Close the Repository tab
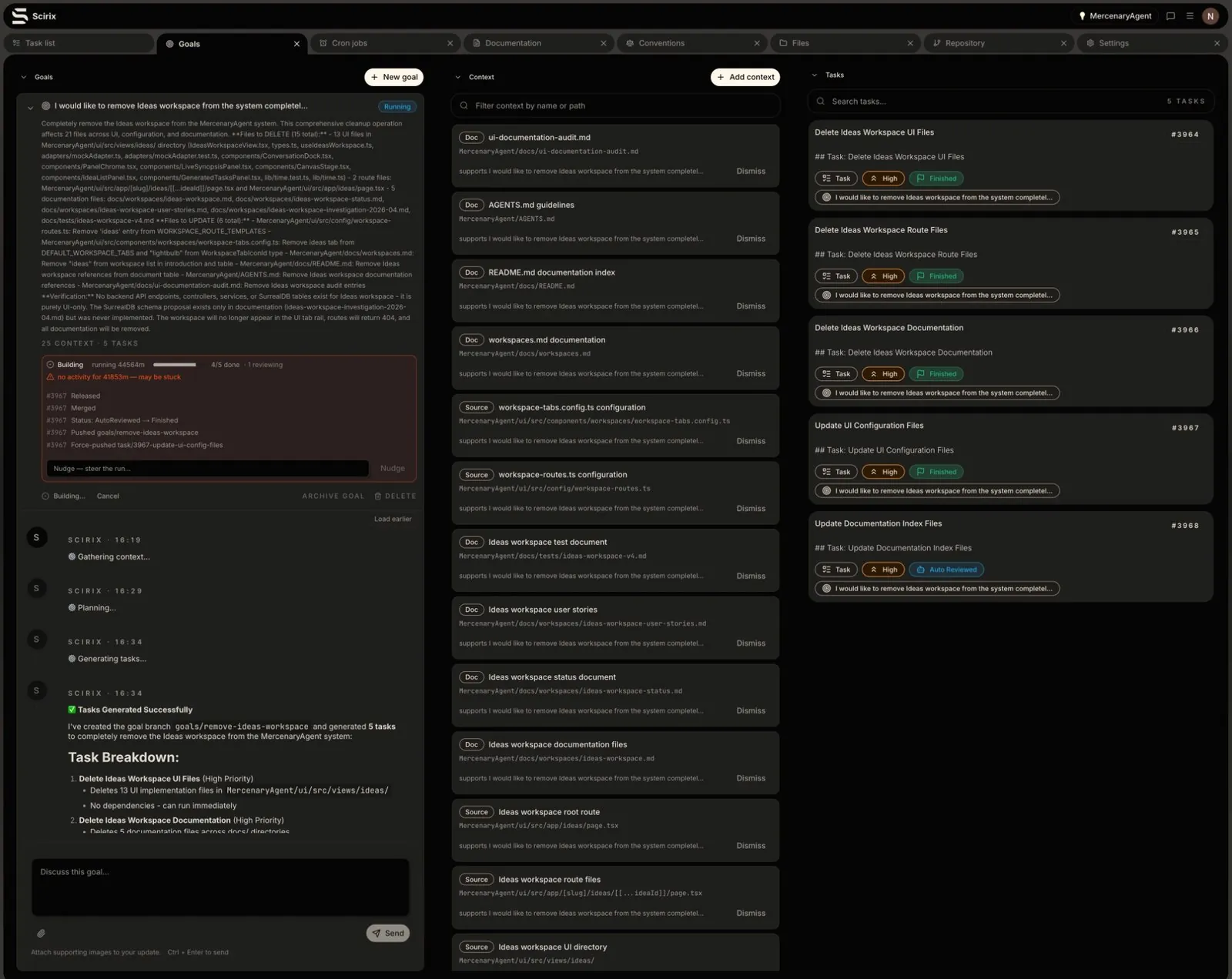Screen dimensions: 1232x979 tap(1063, 43)
